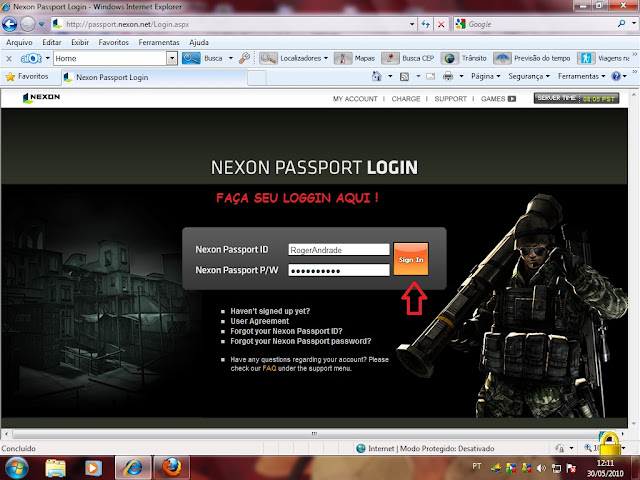Click the horizontal page scrollbar
Image resolution: width=640 pixels, height=480 pixels.
(x=313, y=433)
